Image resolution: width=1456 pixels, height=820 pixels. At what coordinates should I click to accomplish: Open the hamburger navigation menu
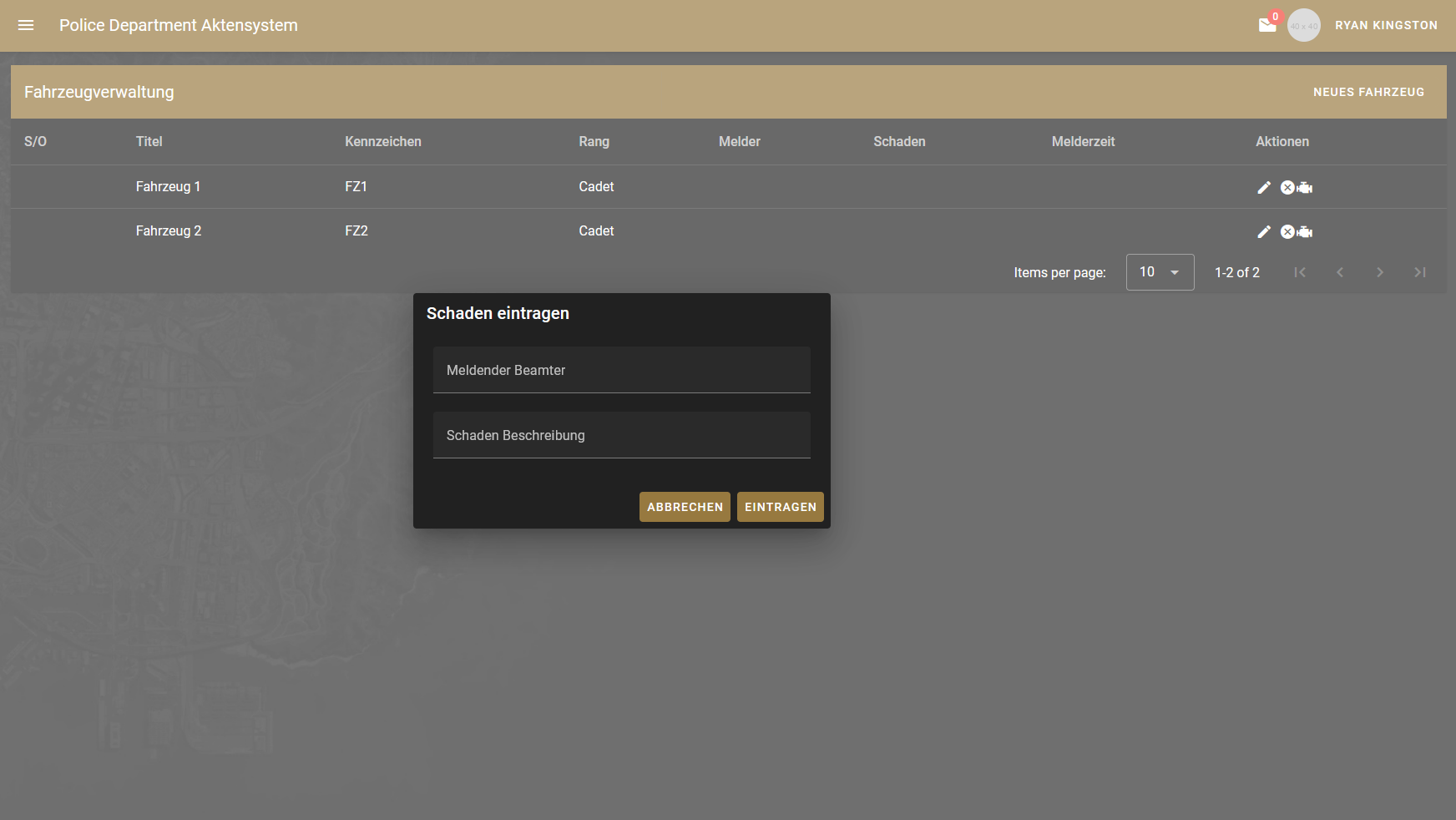(x=26, y=25)
